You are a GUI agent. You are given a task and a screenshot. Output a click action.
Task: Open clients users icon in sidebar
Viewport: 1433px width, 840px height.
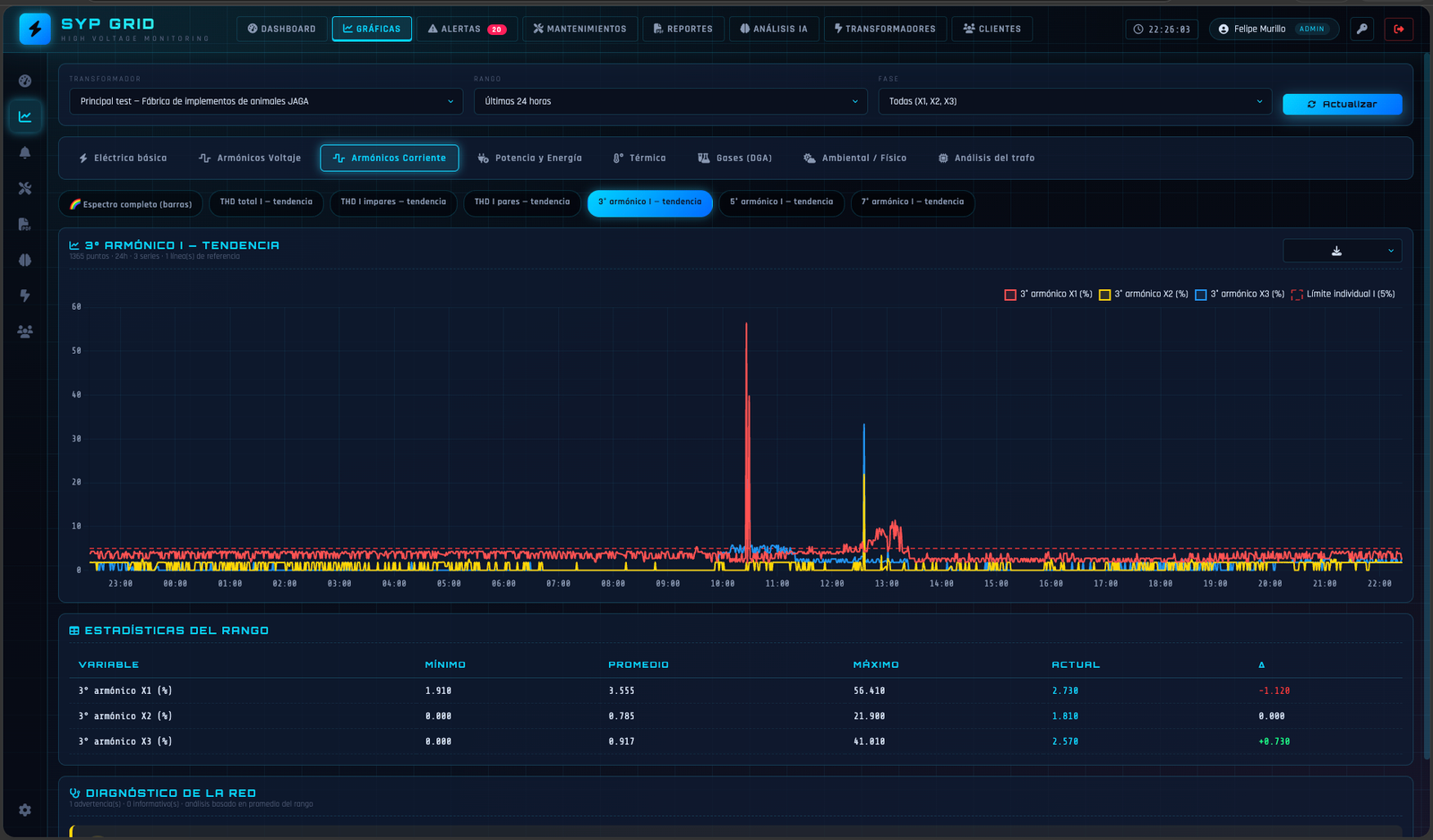25,331
